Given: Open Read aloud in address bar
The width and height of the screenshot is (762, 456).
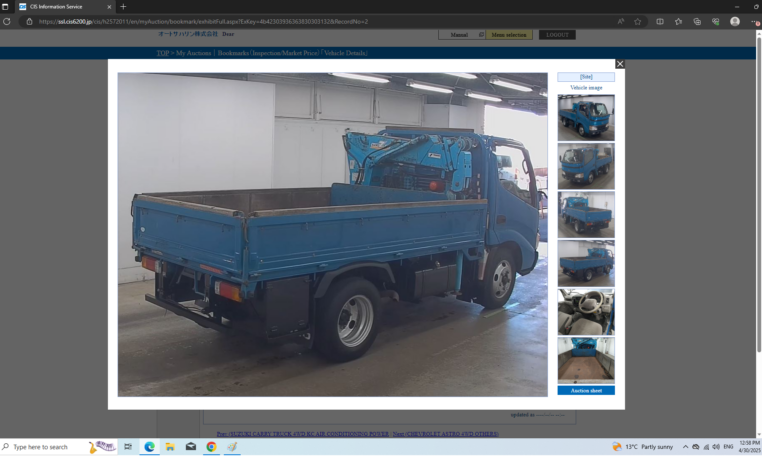Looking at the screenshot, I should pyautogui.click(x=621, y=21).
